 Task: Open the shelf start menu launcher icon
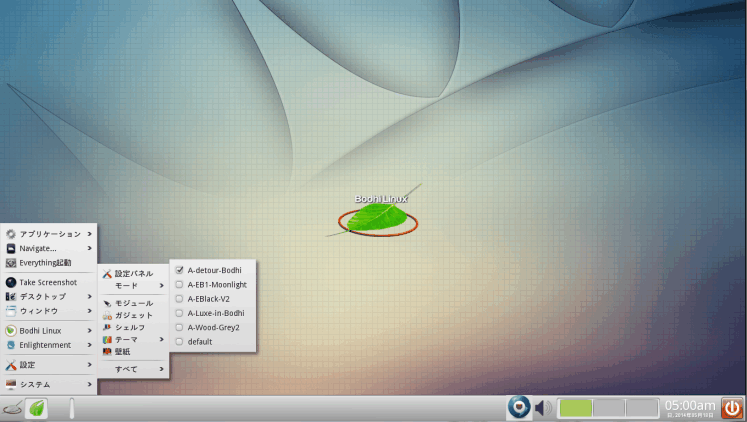pyautogui.click(x=12, y=408)
